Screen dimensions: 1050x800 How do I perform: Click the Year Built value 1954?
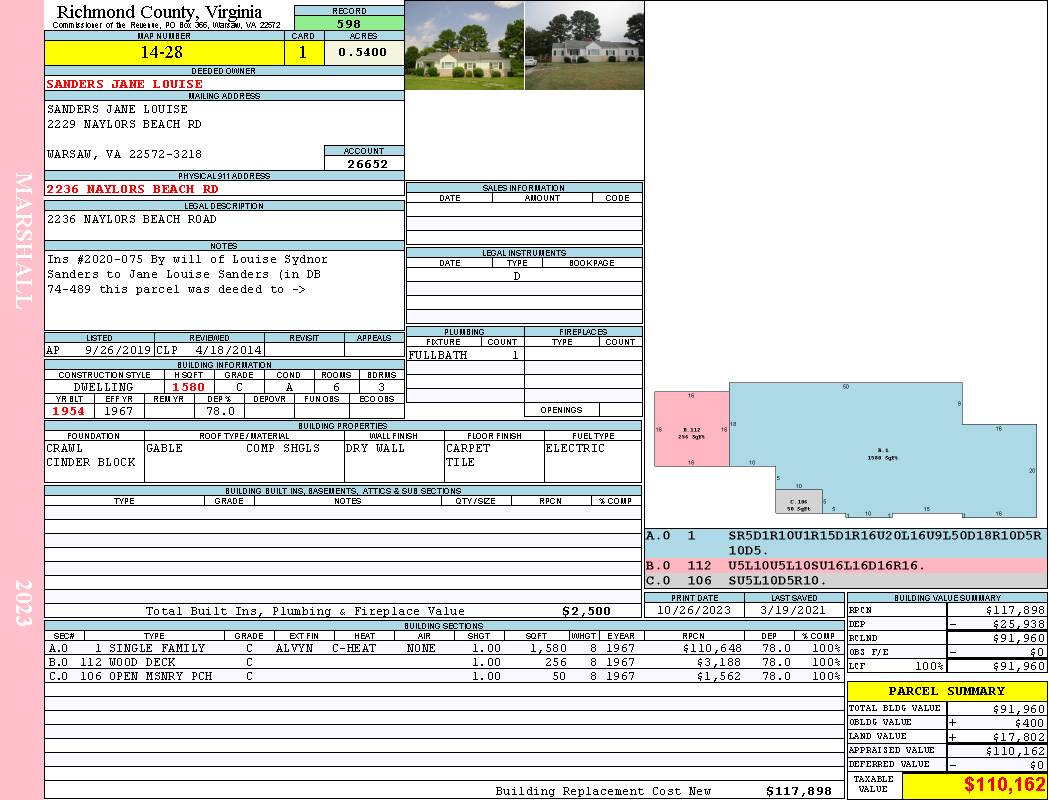point(69,411)
